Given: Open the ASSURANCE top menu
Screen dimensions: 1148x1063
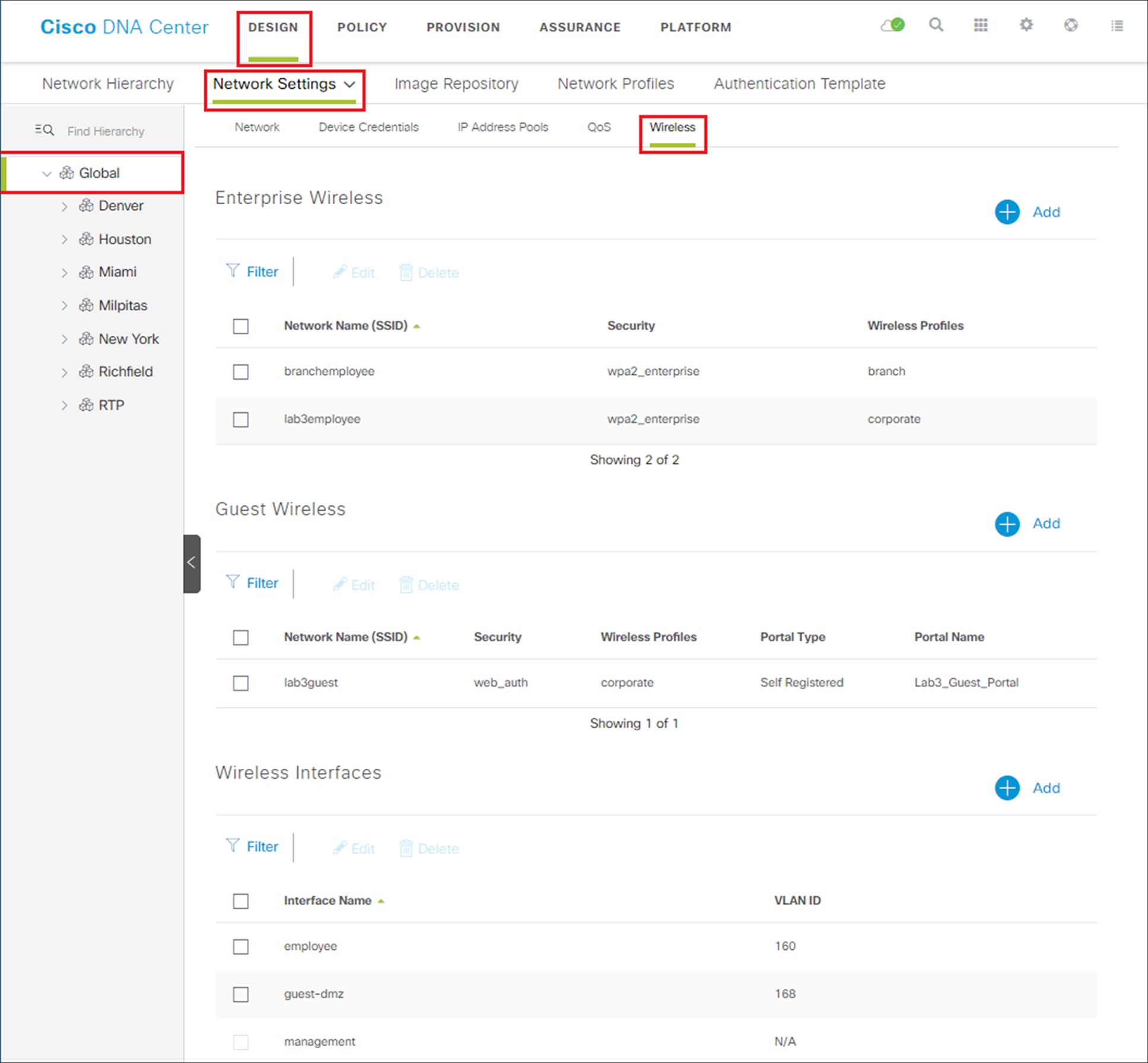Looking at the screenshot, I should pos(580,27).
